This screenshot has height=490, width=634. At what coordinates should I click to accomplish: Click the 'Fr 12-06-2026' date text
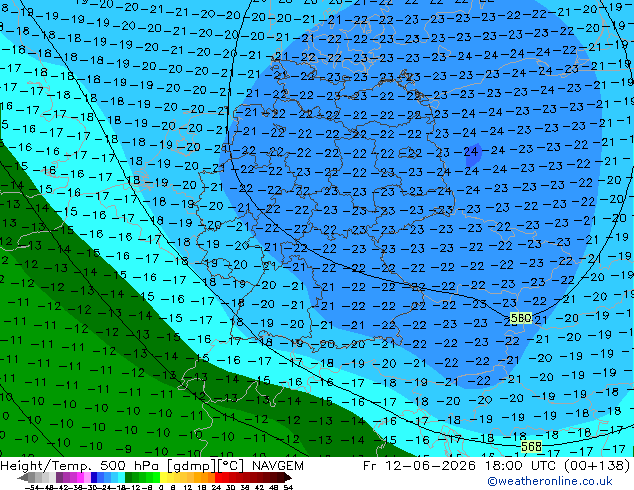tap(419, 466)
